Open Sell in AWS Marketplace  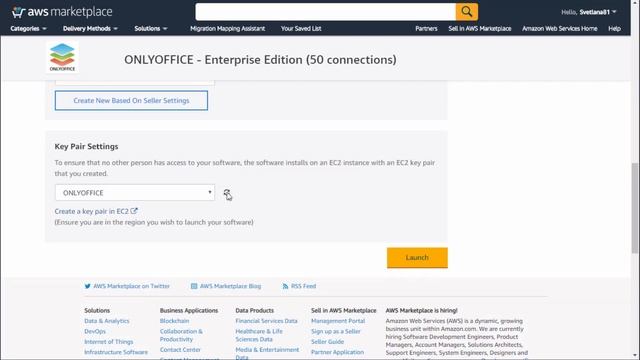point(480,29)
